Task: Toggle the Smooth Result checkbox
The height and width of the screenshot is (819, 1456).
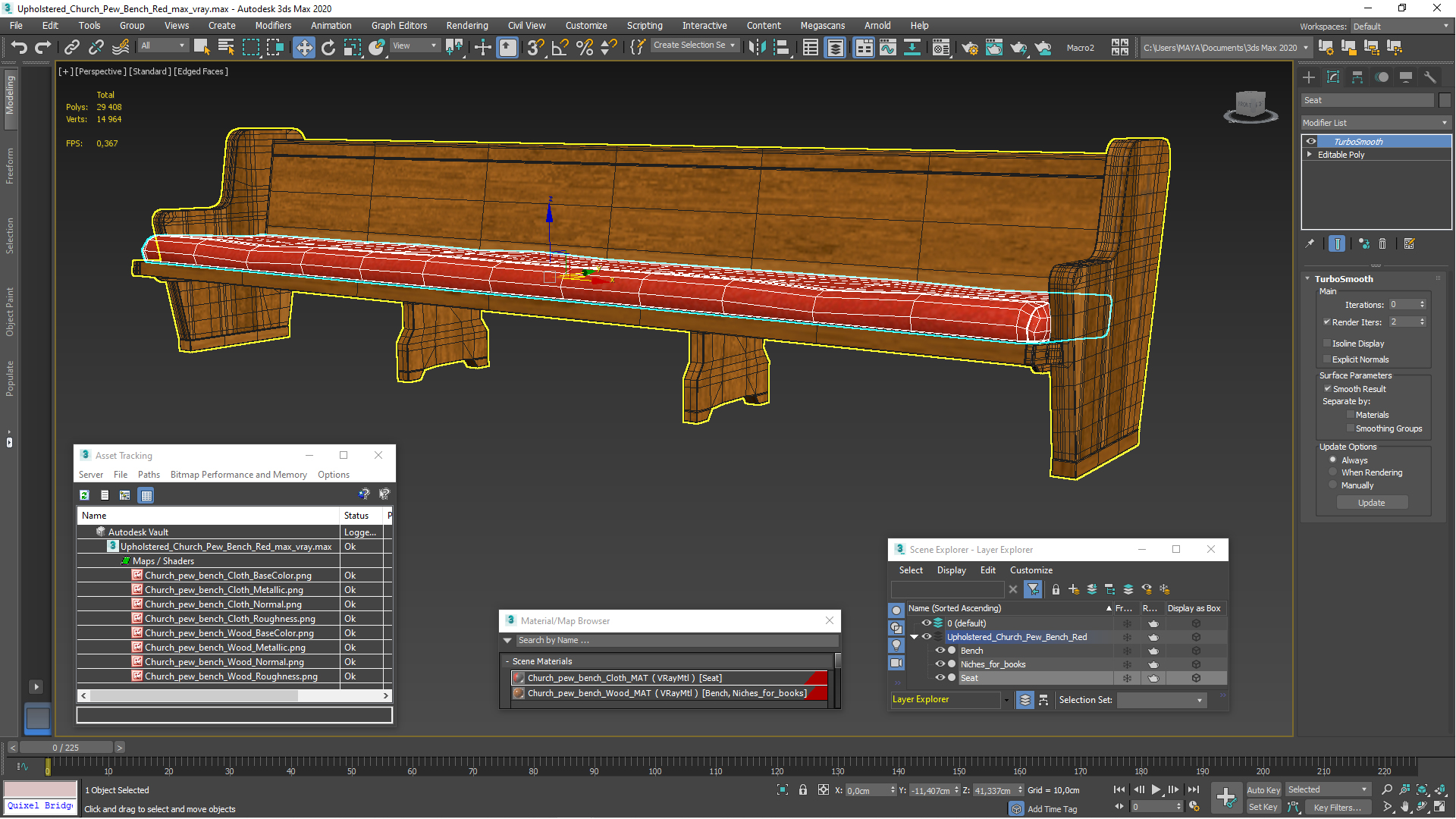Action: coord(1328,389)
